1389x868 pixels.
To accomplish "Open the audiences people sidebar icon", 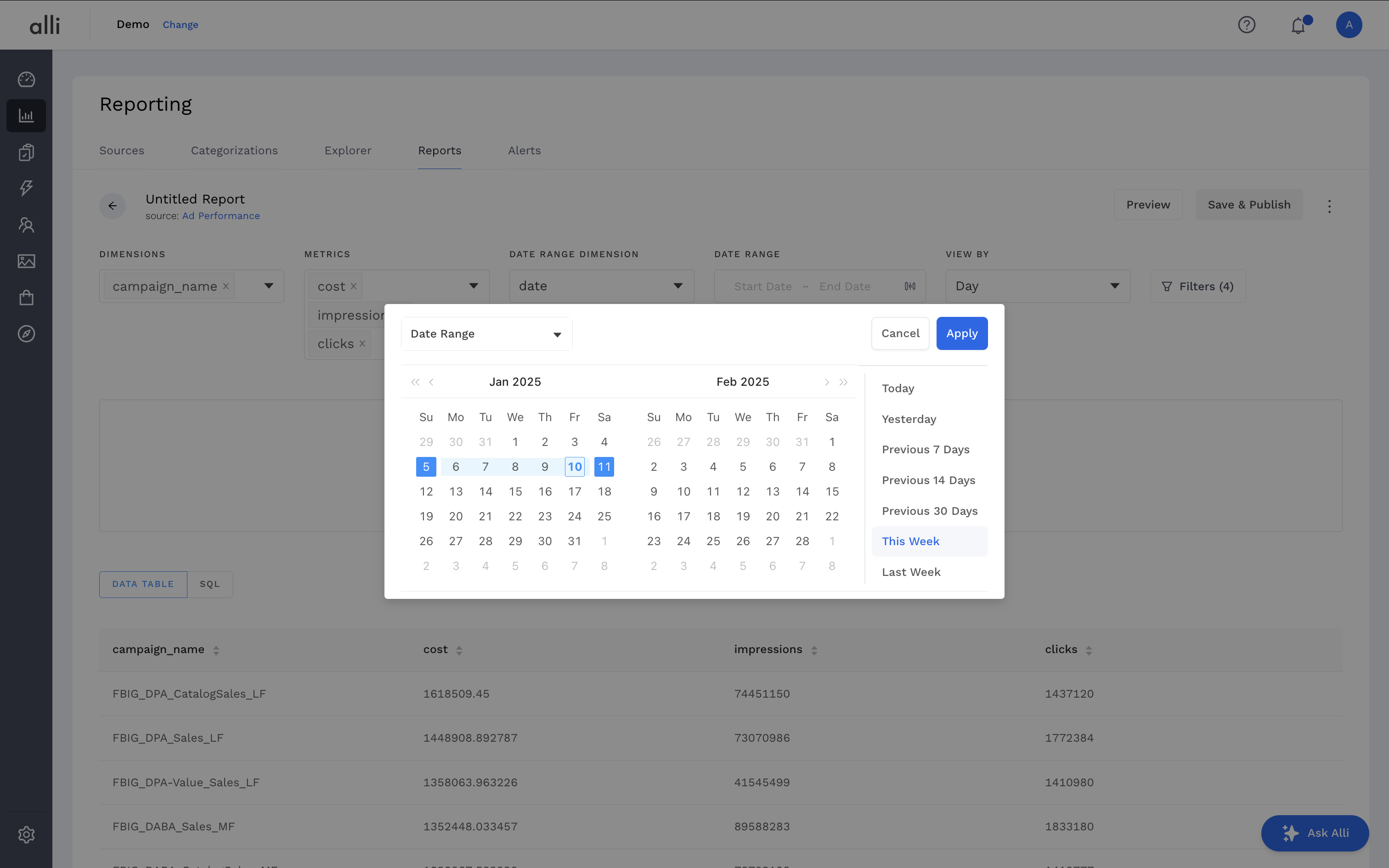I will (x=26, y=225).
